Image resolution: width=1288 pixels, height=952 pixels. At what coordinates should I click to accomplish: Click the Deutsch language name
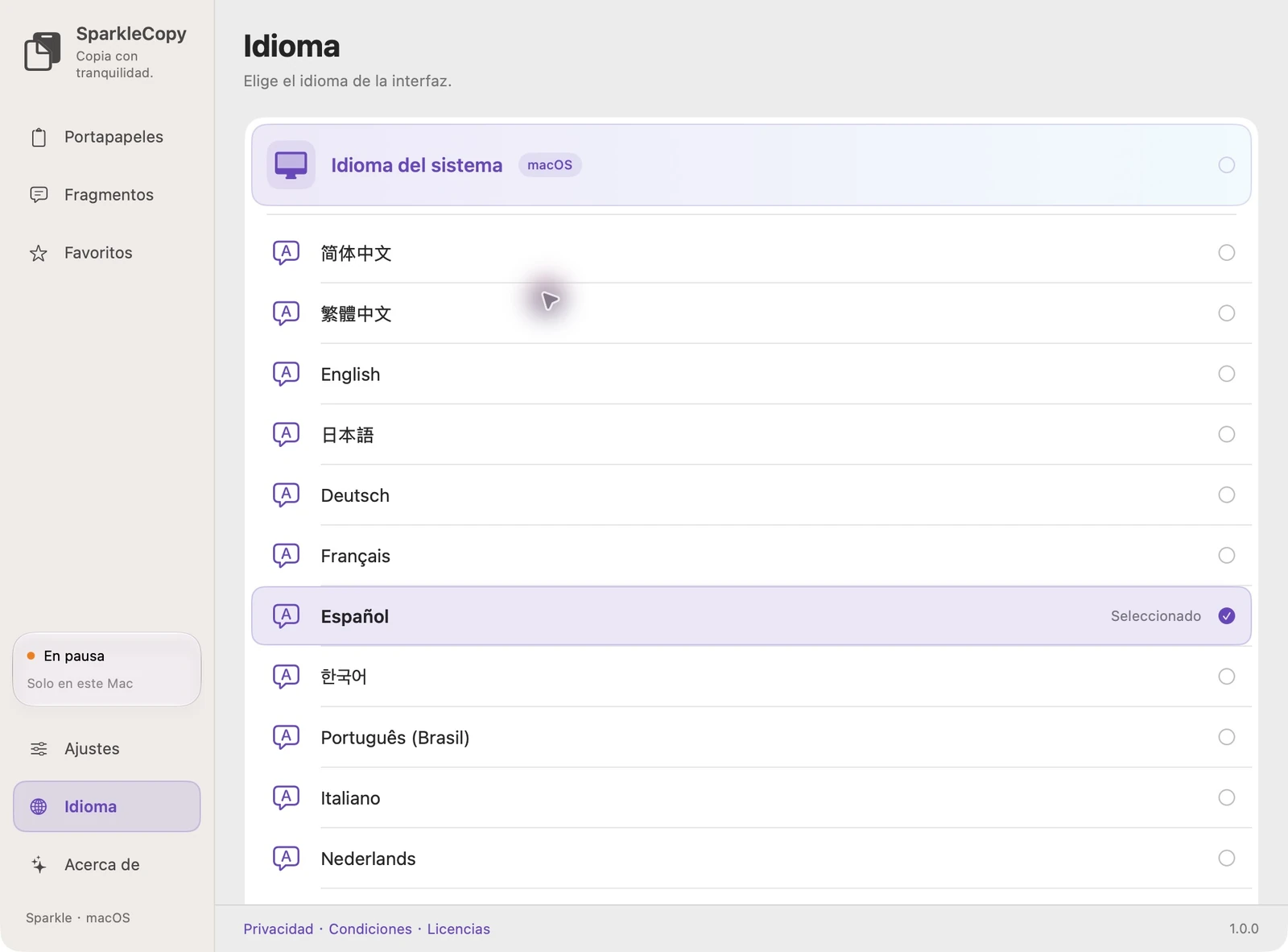pos(355,495)
